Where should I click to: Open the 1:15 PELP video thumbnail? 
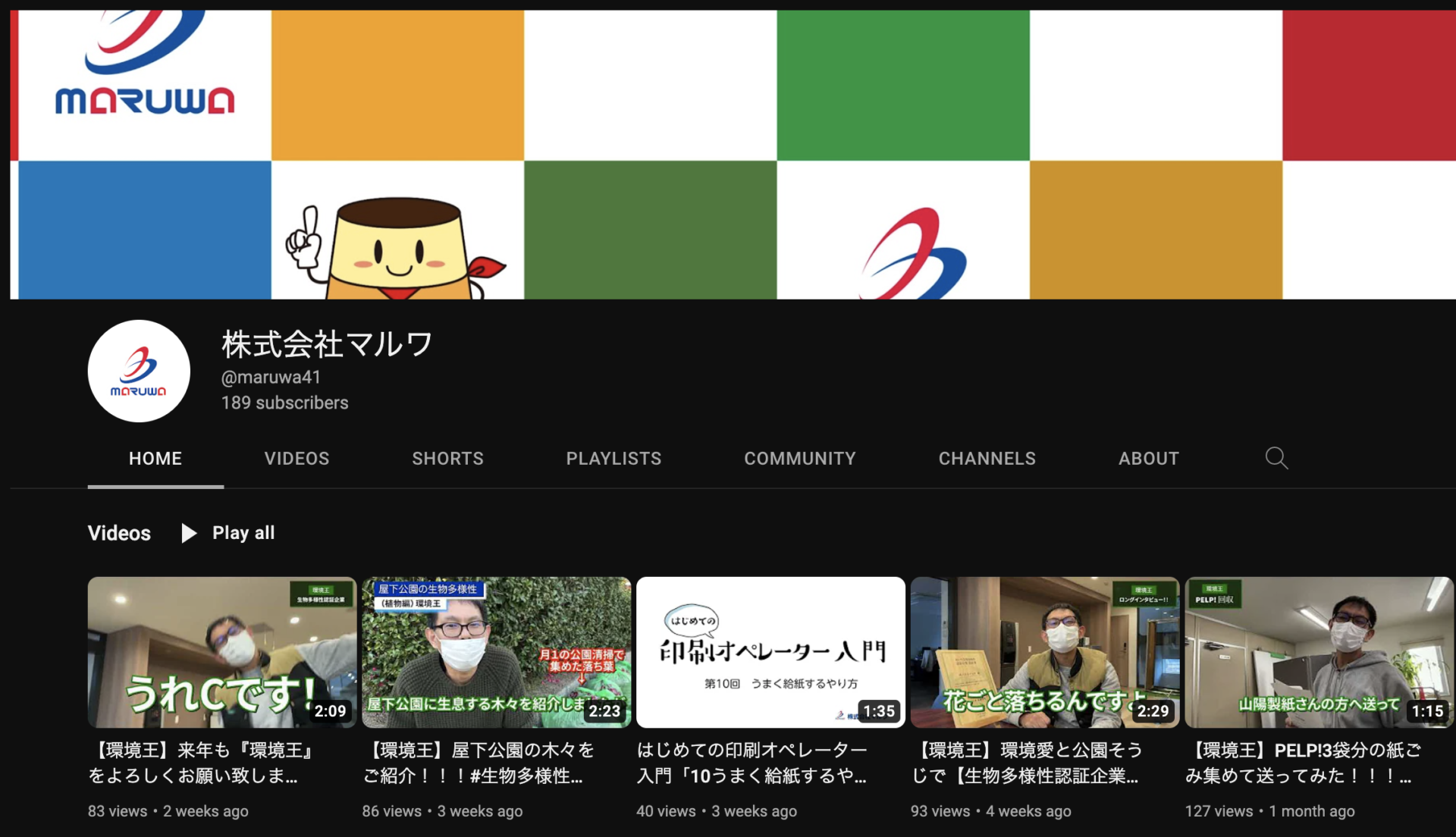click(x=1319, y=652)
